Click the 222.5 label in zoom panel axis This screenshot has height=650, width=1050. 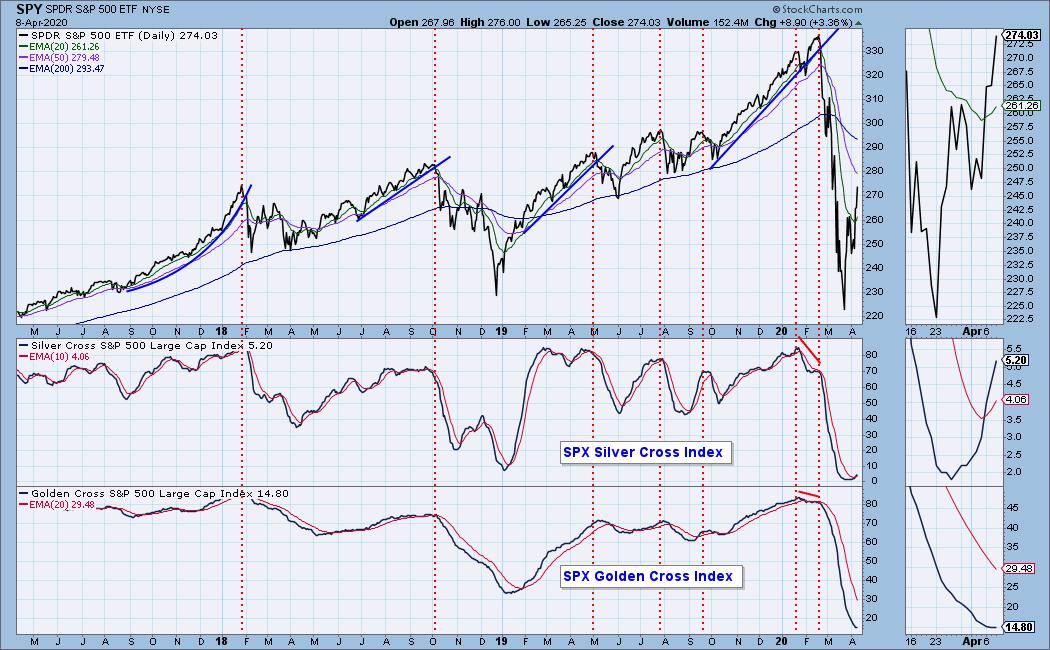[1019, 319]
